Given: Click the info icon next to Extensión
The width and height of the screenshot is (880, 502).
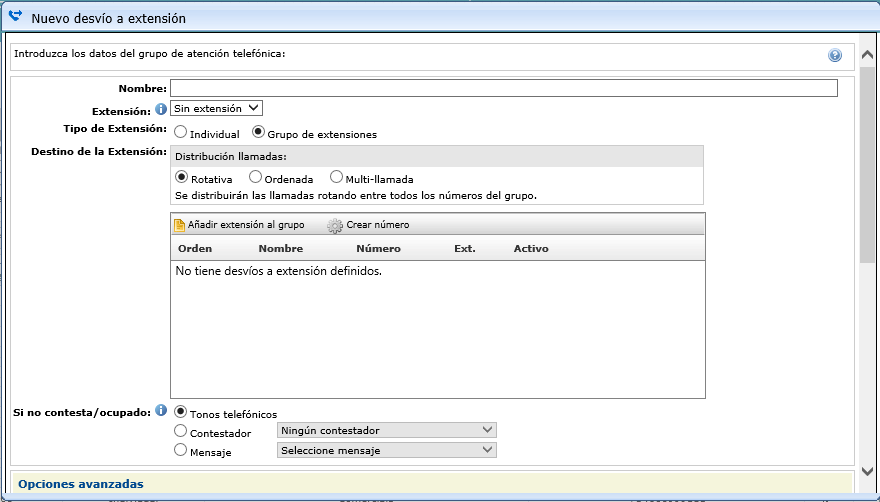Looking at the screenshot, I should (x=161, y=108).
